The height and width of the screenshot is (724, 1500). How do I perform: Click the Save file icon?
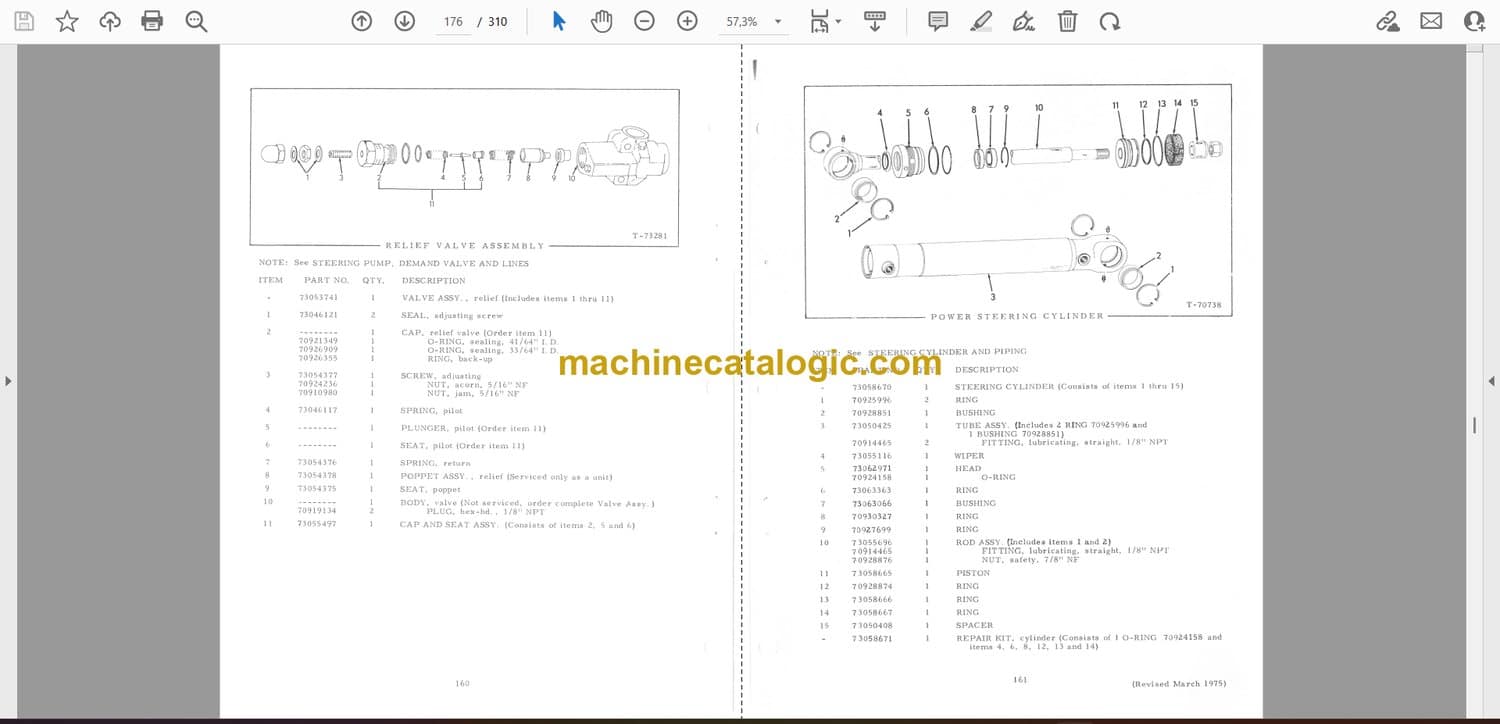[24, 21]
